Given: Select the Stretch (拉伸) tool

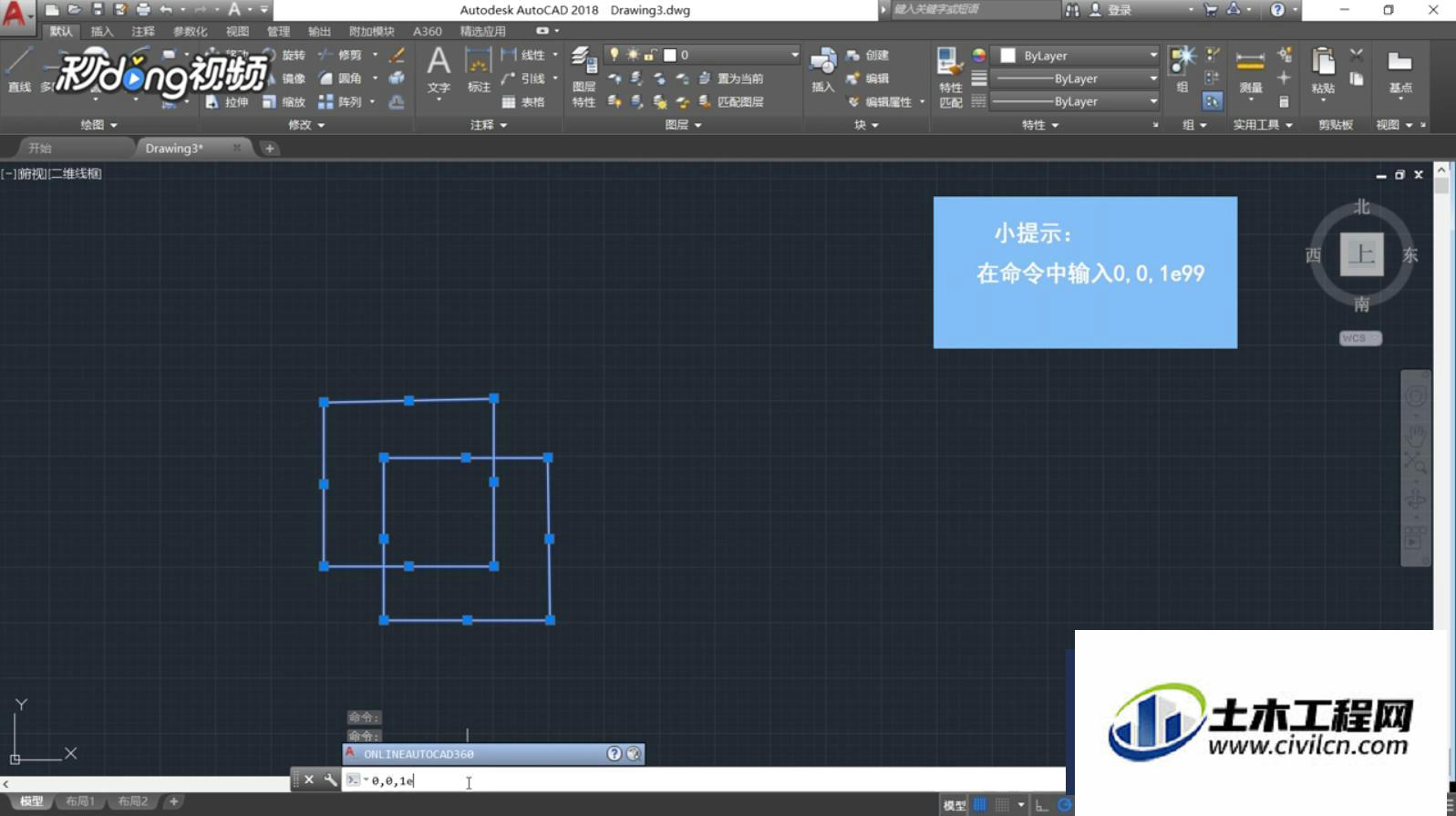Looking at the screenshot, I should pyautogui.click(x=227, y=102).
